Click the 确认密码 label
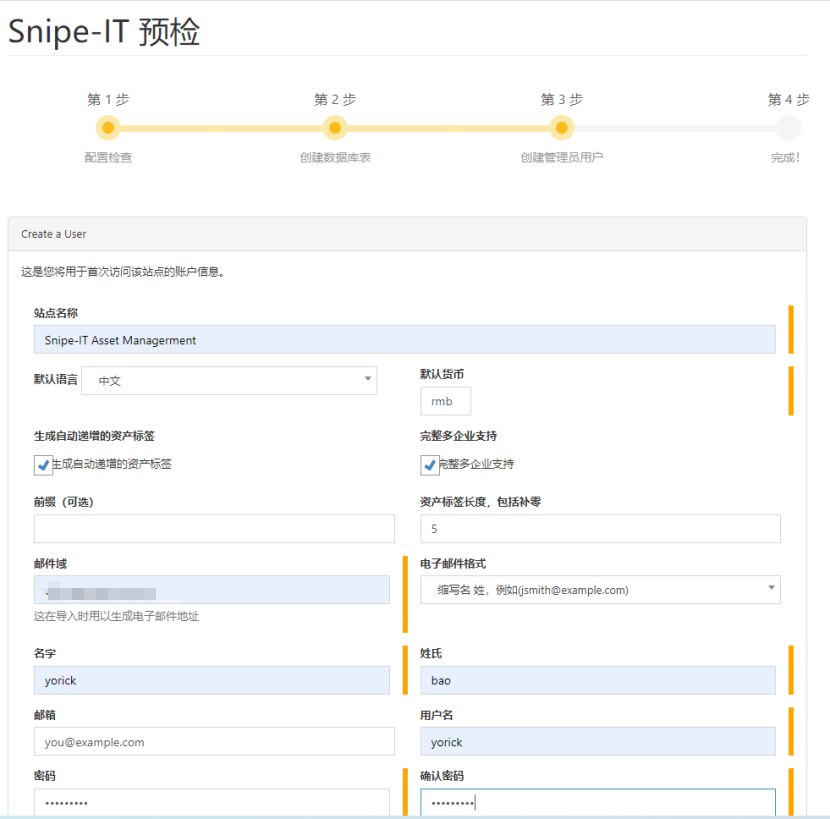The width and height of the screenshot is (830, 819). pos(442,776)
